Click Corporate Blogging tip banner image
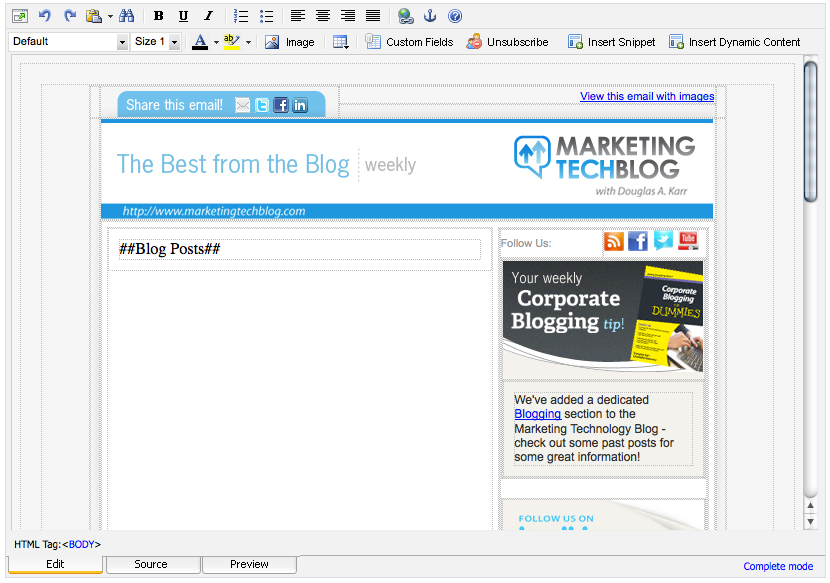The image size is (830, 583). tap(603, 317)
